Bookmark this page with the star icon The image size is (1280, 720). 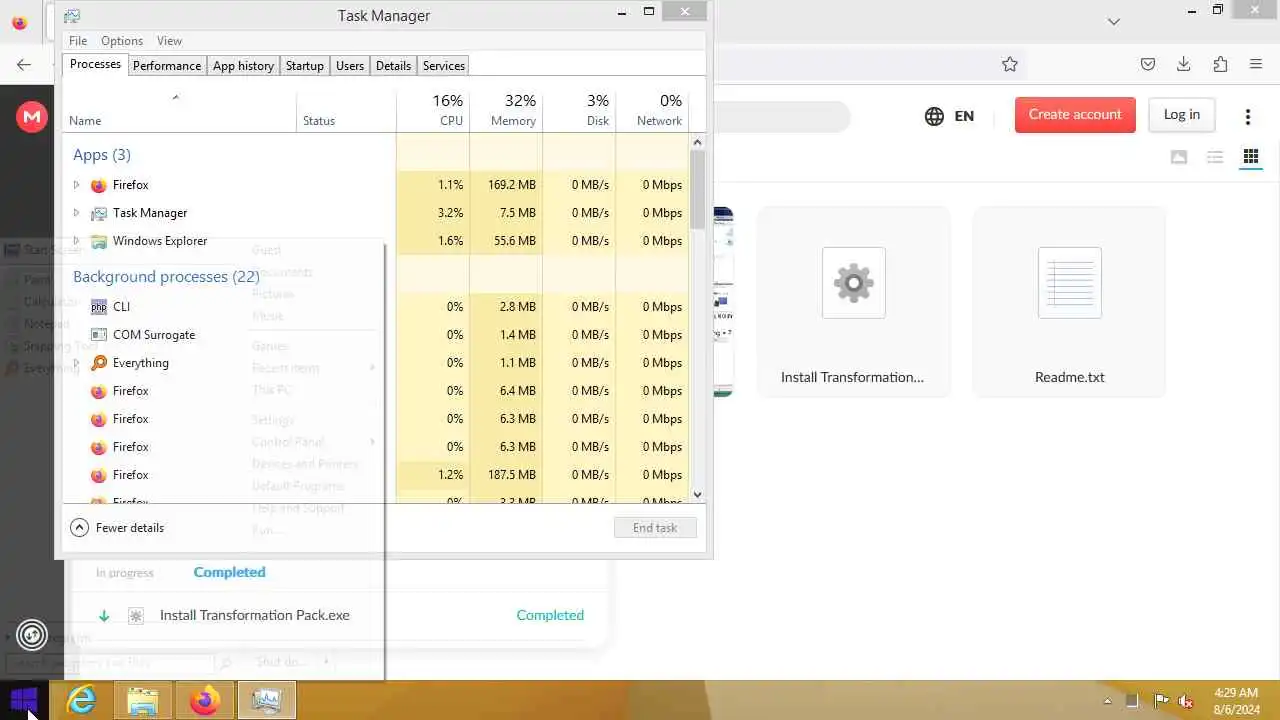(1010, 64)
